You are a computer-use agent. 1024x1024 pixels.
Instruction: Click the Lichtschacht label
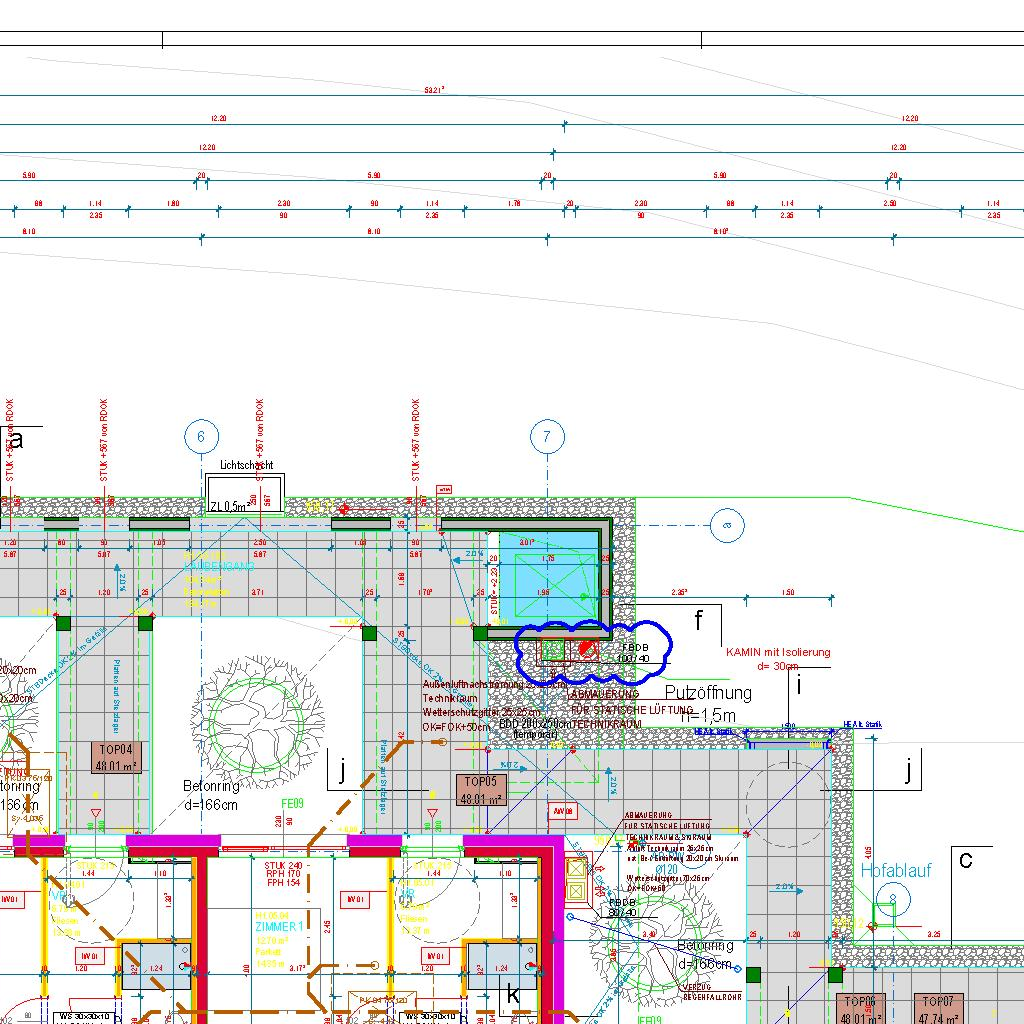246,465
